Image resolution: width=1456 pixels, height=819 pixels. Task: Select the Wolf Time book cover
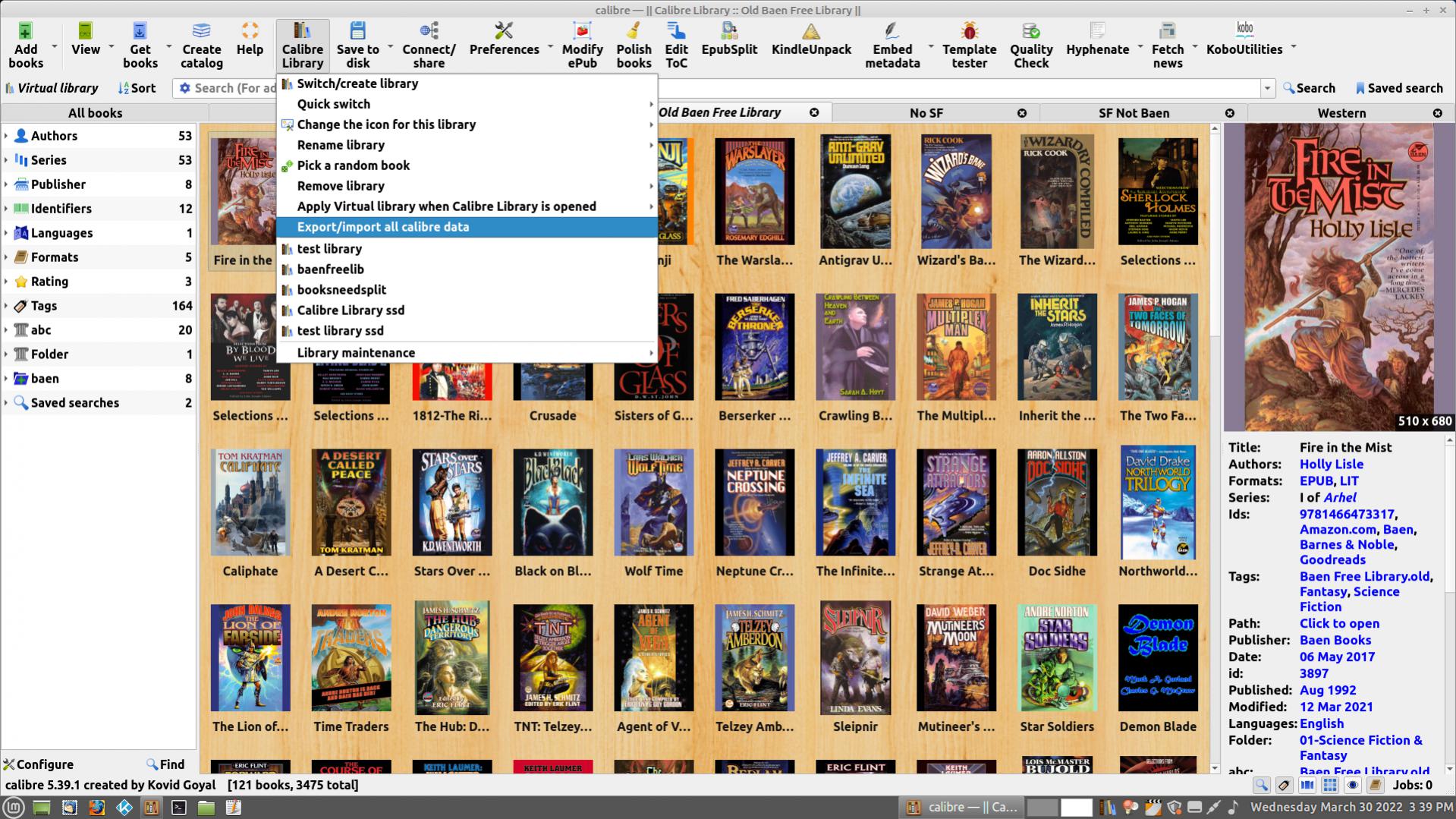pyautogui.click(x=653, y=502)
